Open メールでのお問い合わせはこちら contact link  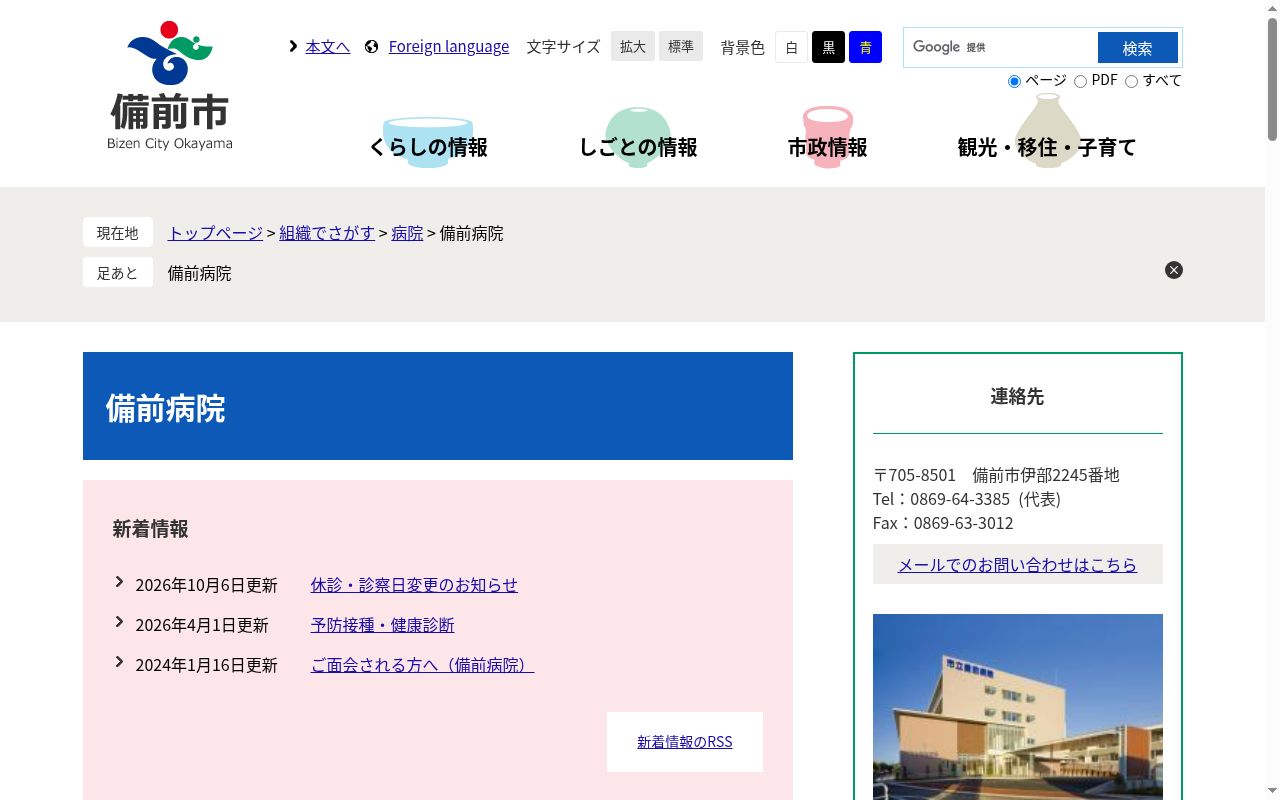(1018, 565)
